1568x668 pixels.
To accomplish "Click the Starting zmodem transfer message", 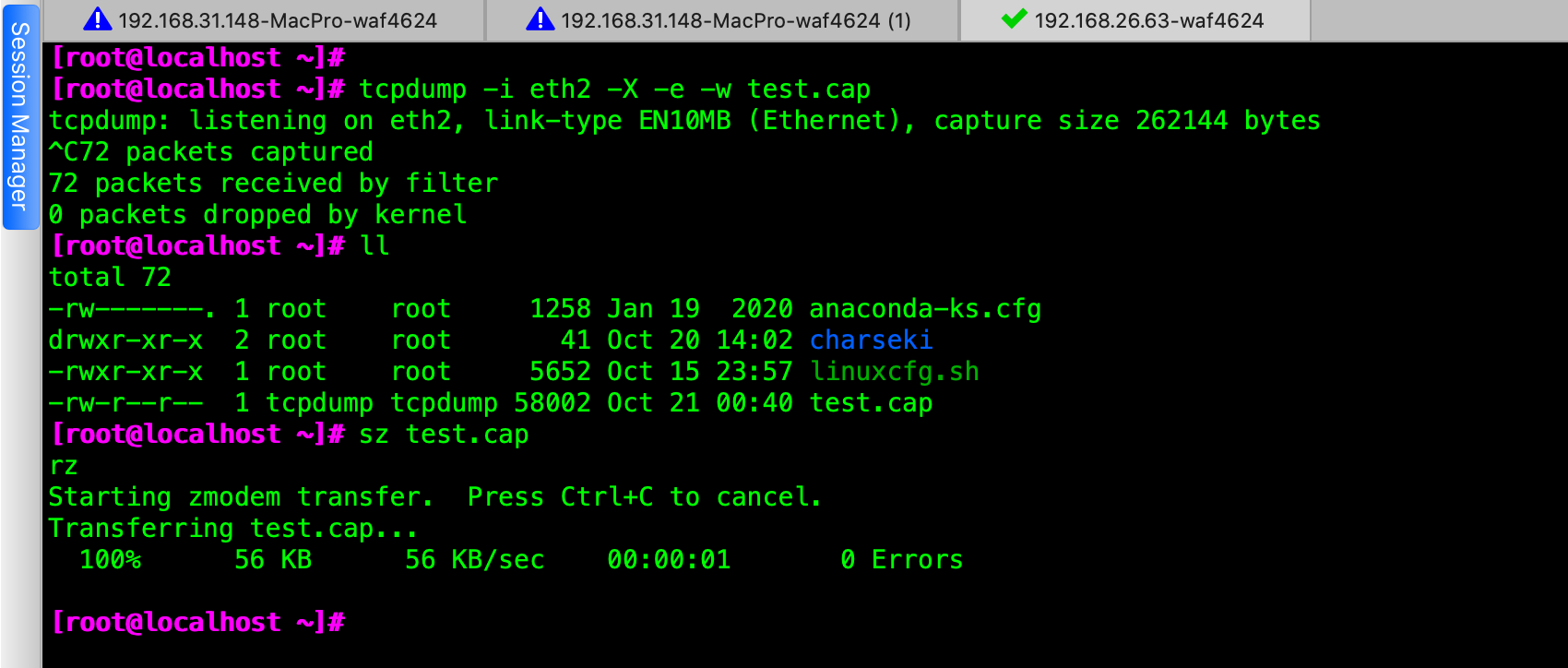I will pyautogui.click(x=241, y=497).
